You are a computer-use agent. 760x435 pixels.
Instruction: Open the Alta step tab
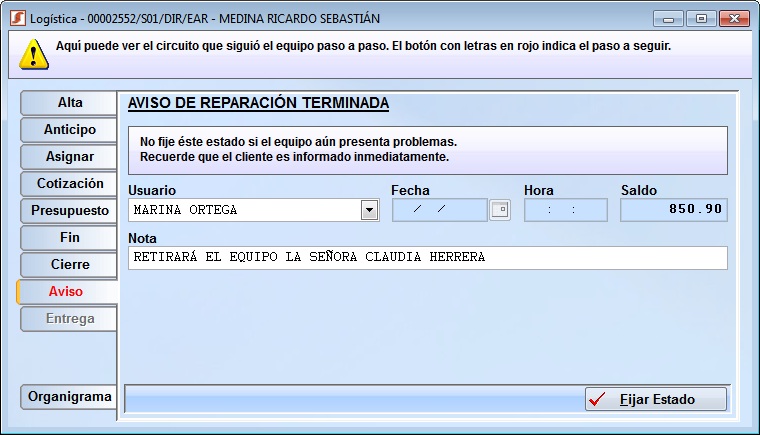(x=69, y=103)
